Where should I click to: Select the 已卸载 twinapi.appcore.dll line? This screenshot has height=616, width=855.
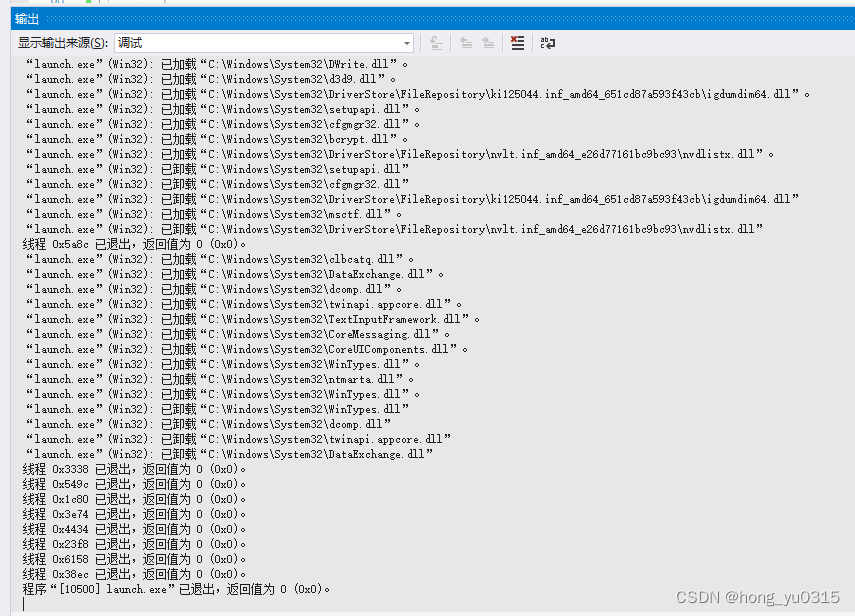point(238,439)
